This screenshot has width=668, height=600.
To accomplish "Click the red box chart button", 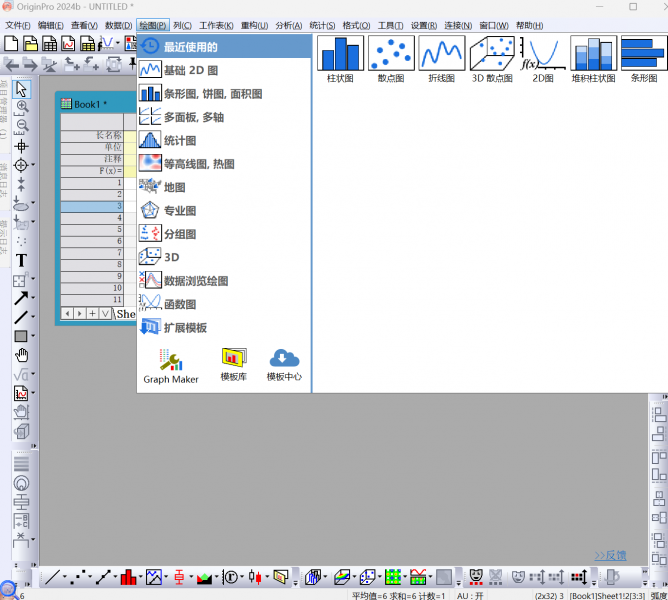I will (179, 577).
